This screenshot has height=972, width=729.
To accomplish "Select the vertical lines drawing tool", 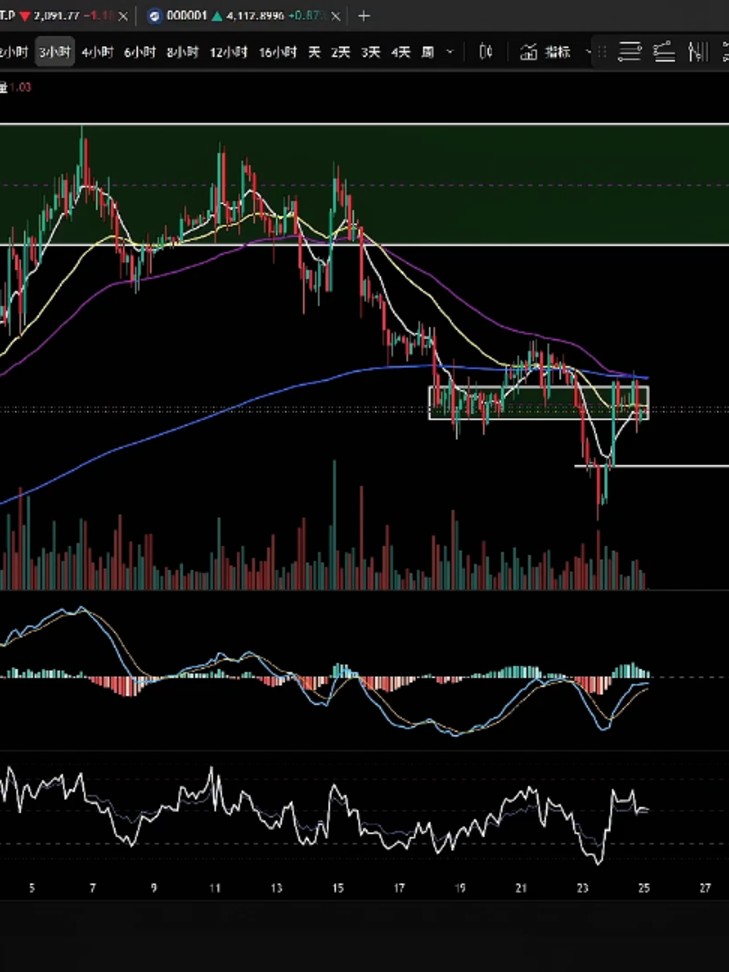I will [699, 53].
